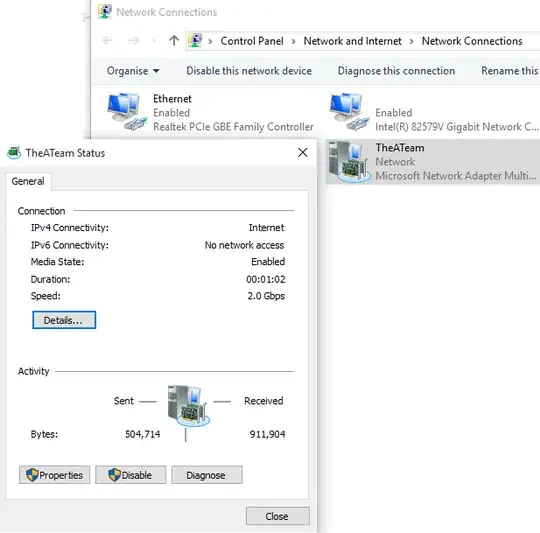
Task: Click the Diagnose button
Action: tap(207, 475)
